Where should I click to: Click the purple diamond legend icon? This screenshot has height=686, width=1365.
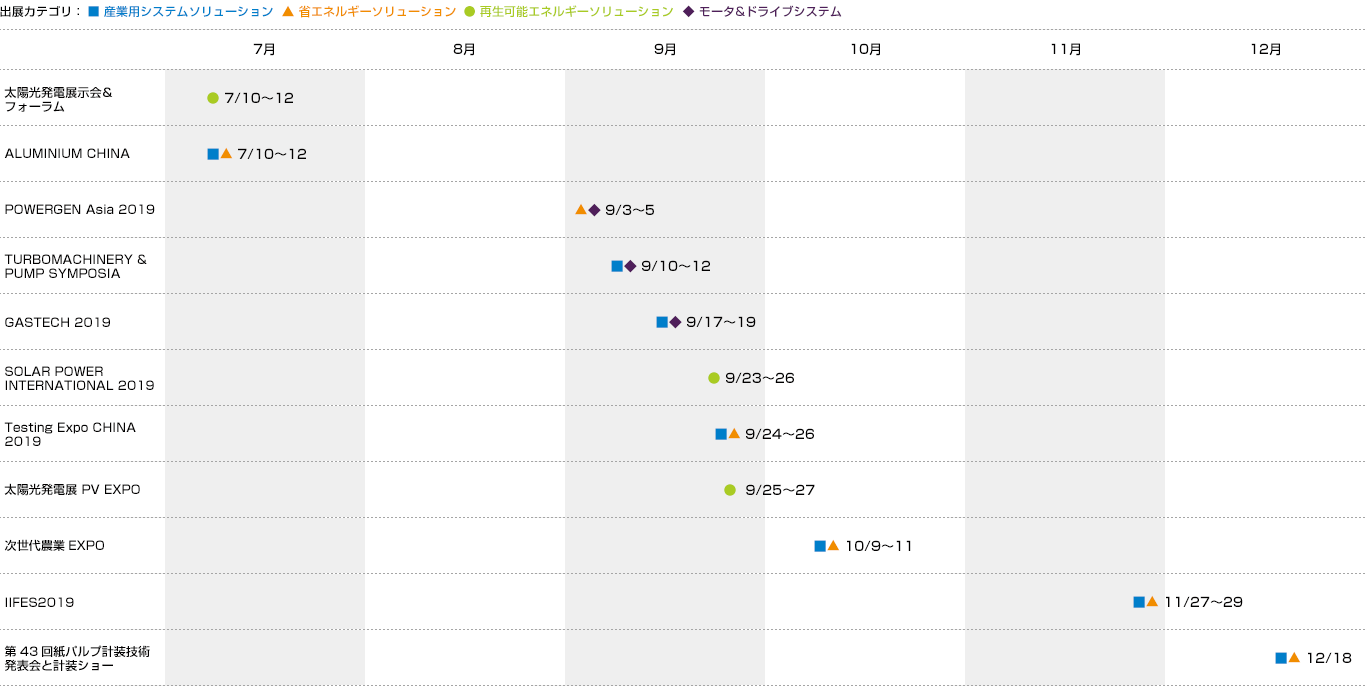[689, 12]
